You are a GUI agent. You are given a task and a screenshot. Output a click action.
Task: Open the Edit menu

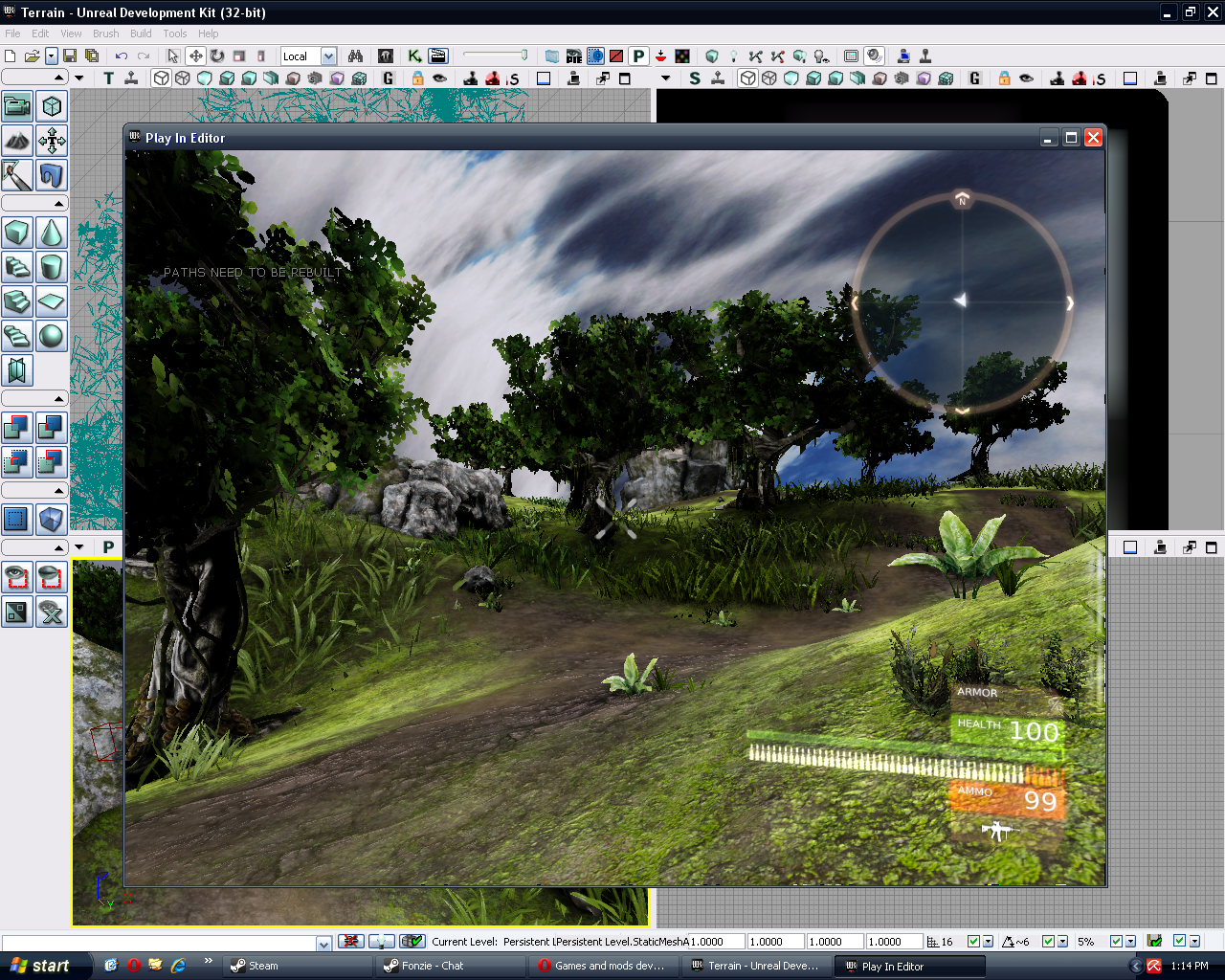pyautogui.click(x=40, y=33)
